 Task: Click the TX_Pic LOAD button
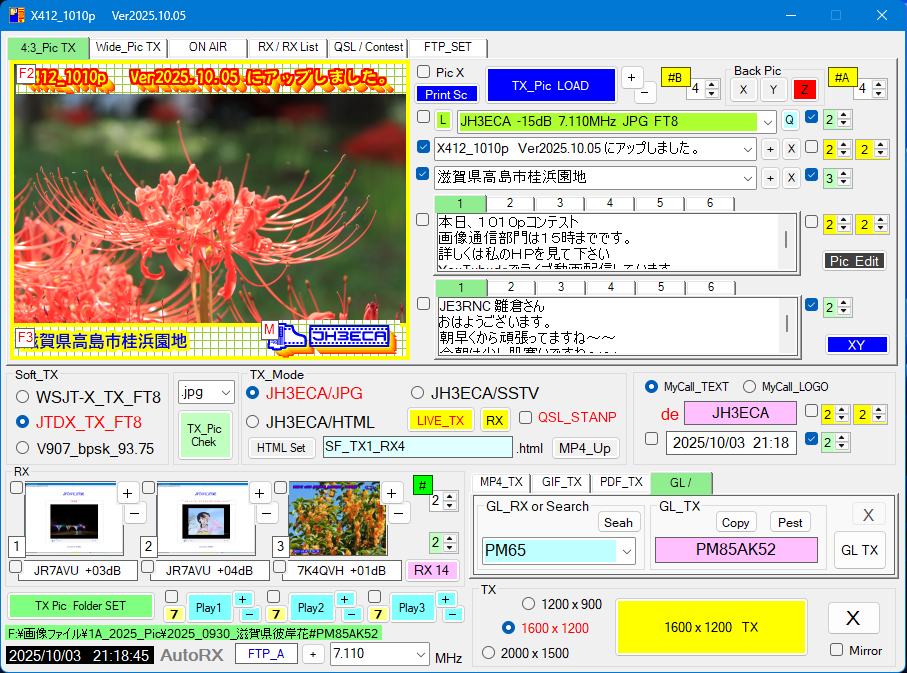[x=550, y=86]
